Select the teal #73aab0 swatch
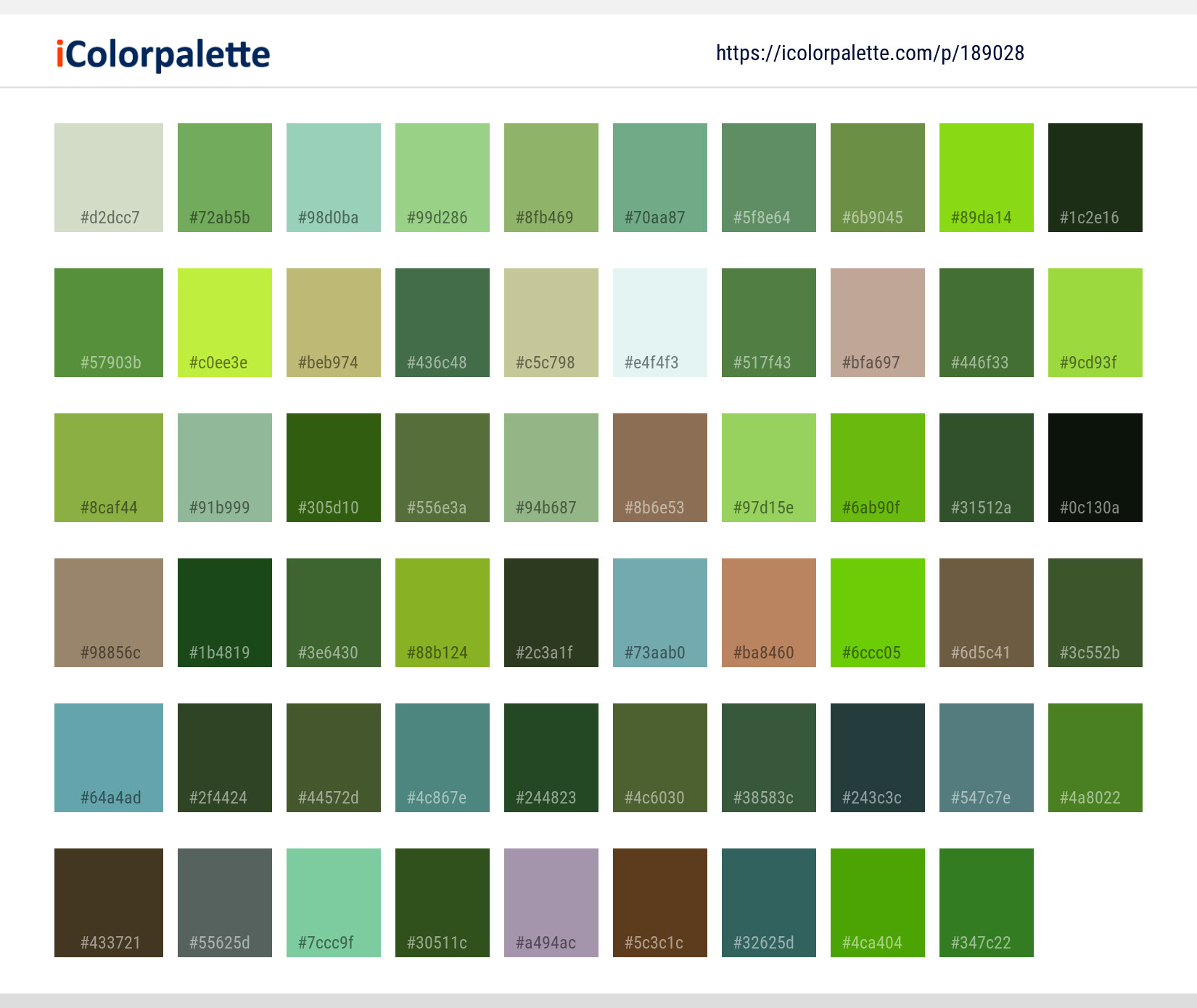1197x1008 pixels. 660,613
